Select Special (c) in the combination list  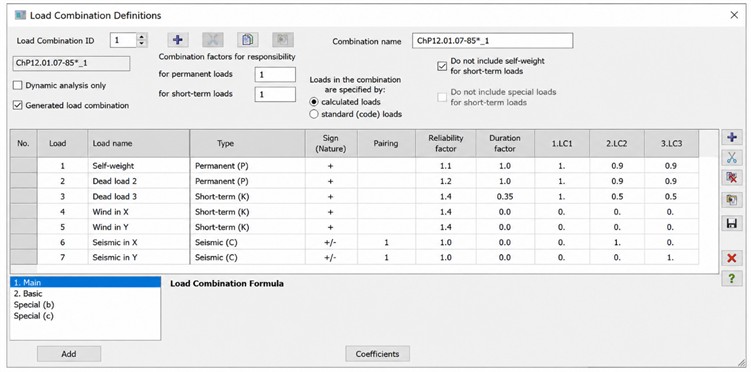[85, 316]
